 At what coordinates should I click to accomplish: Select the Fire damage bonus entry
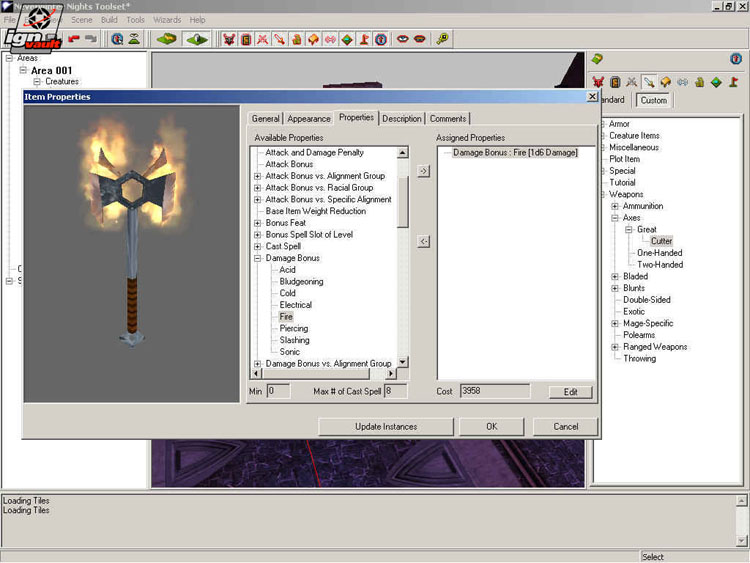click(286, 317)
